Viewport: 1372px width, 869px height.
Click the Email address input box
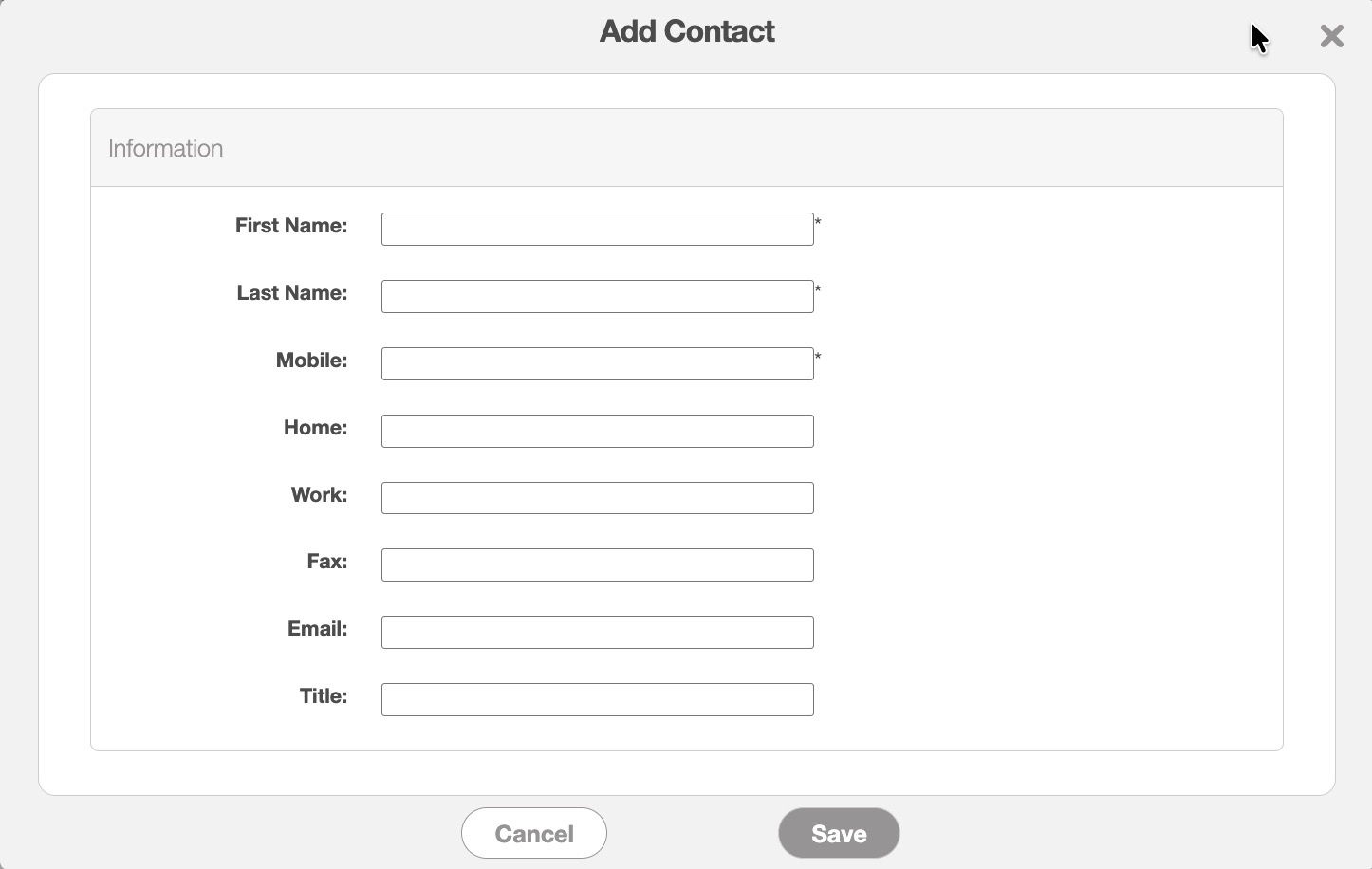pos(597,632)
